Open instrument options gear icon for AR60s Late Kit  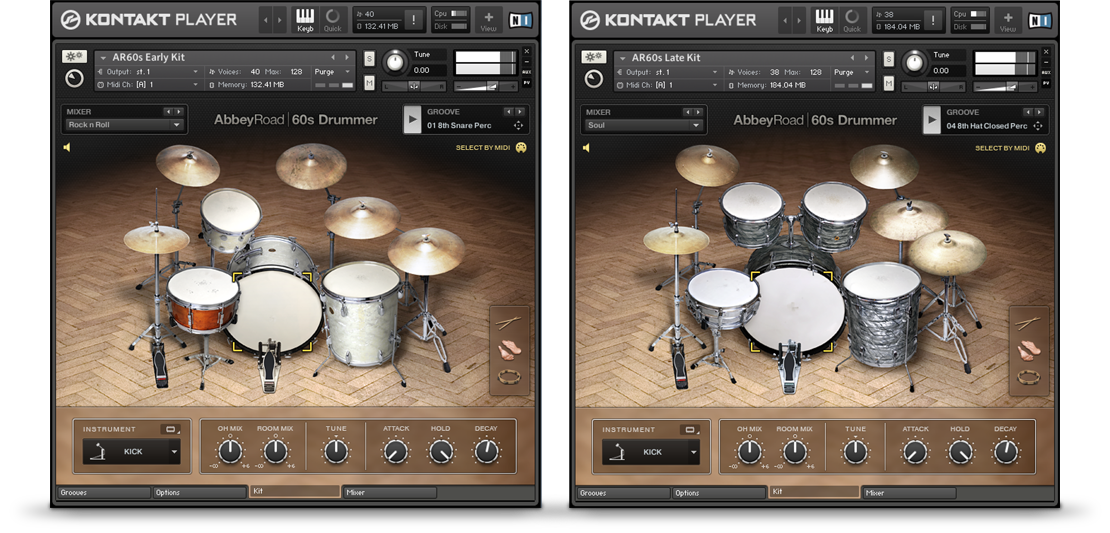coord(593,57)
